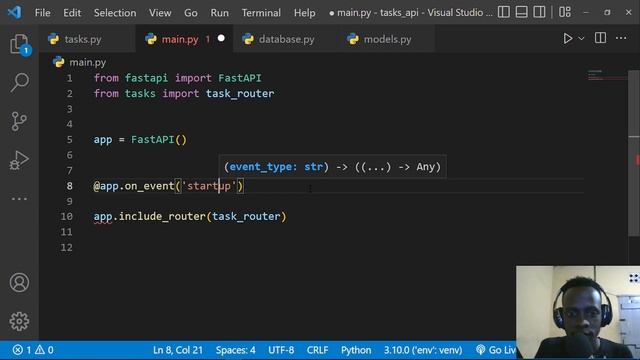640x360 pixels.
Task: Click 'include_router' on line 10
Action: click(x=162, y=216)
